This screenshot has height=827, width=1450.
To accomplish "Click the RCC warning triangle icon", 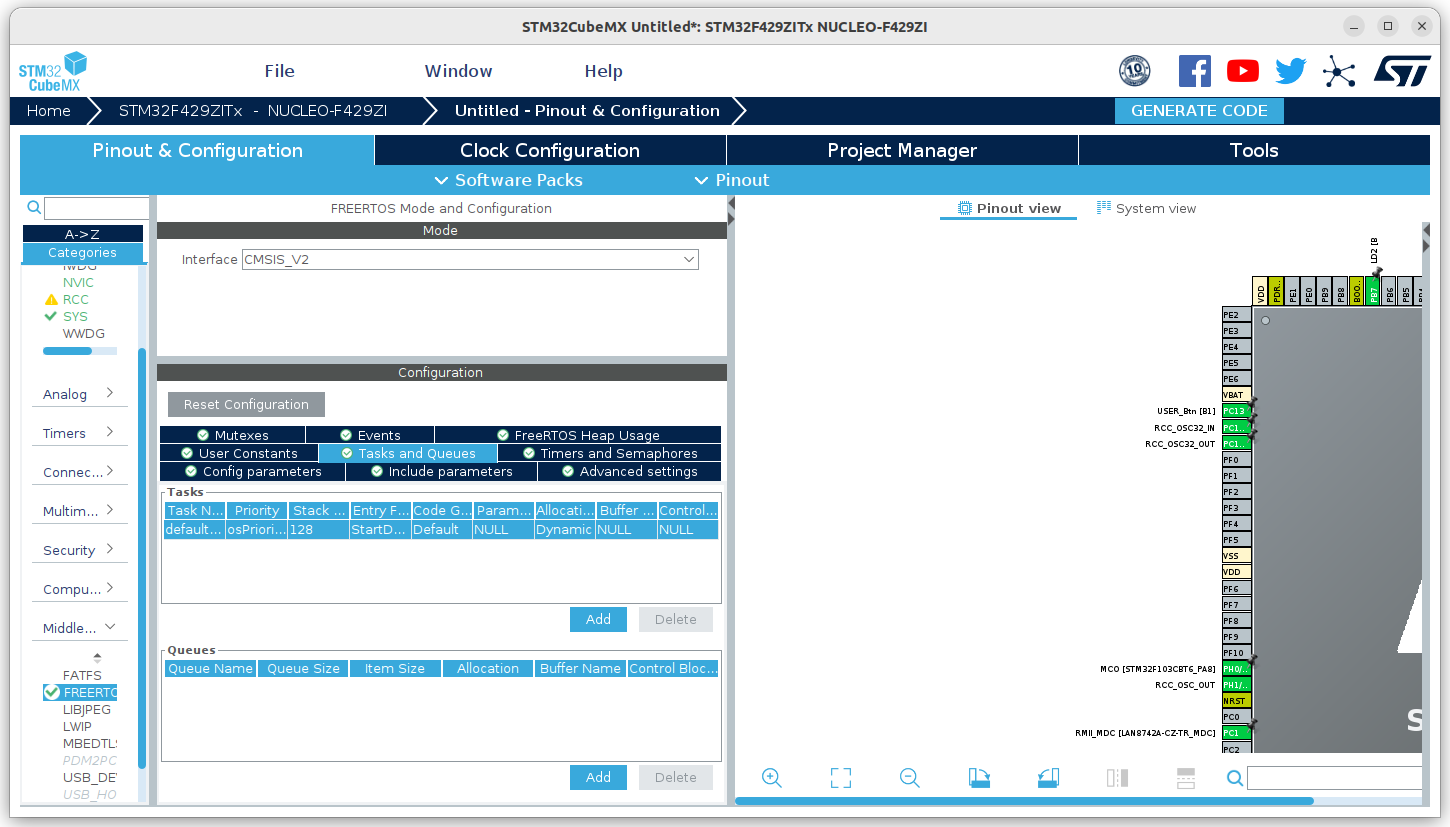I will (x=51, y=300).
